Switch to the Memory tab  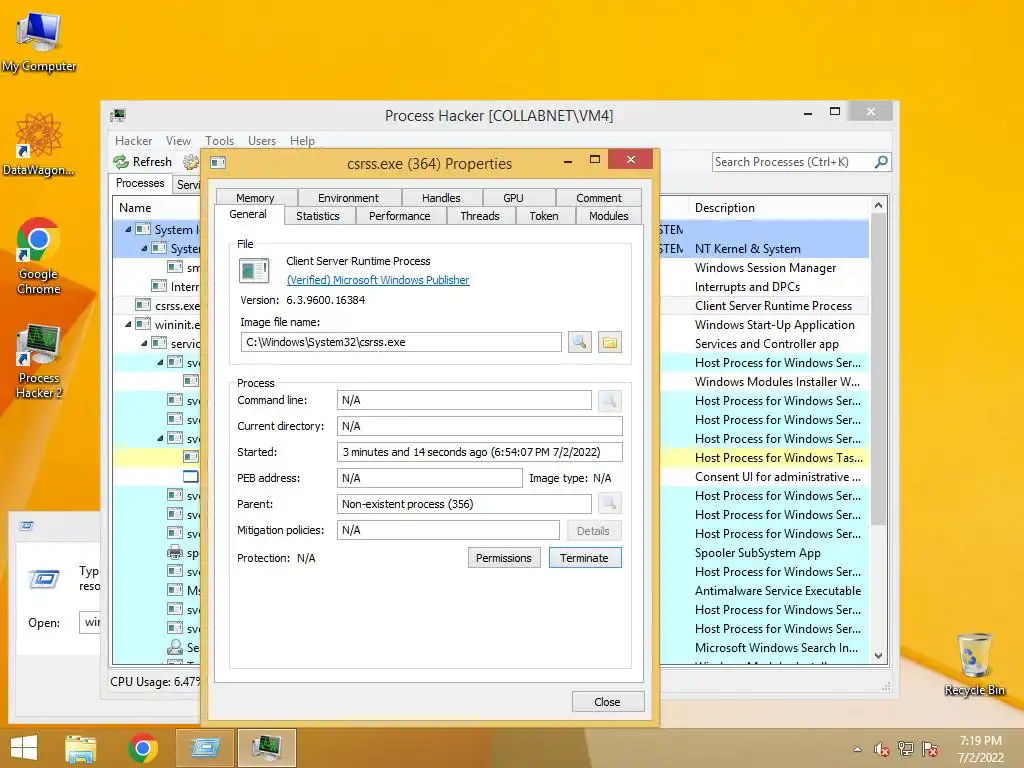[x=255, y=198]
